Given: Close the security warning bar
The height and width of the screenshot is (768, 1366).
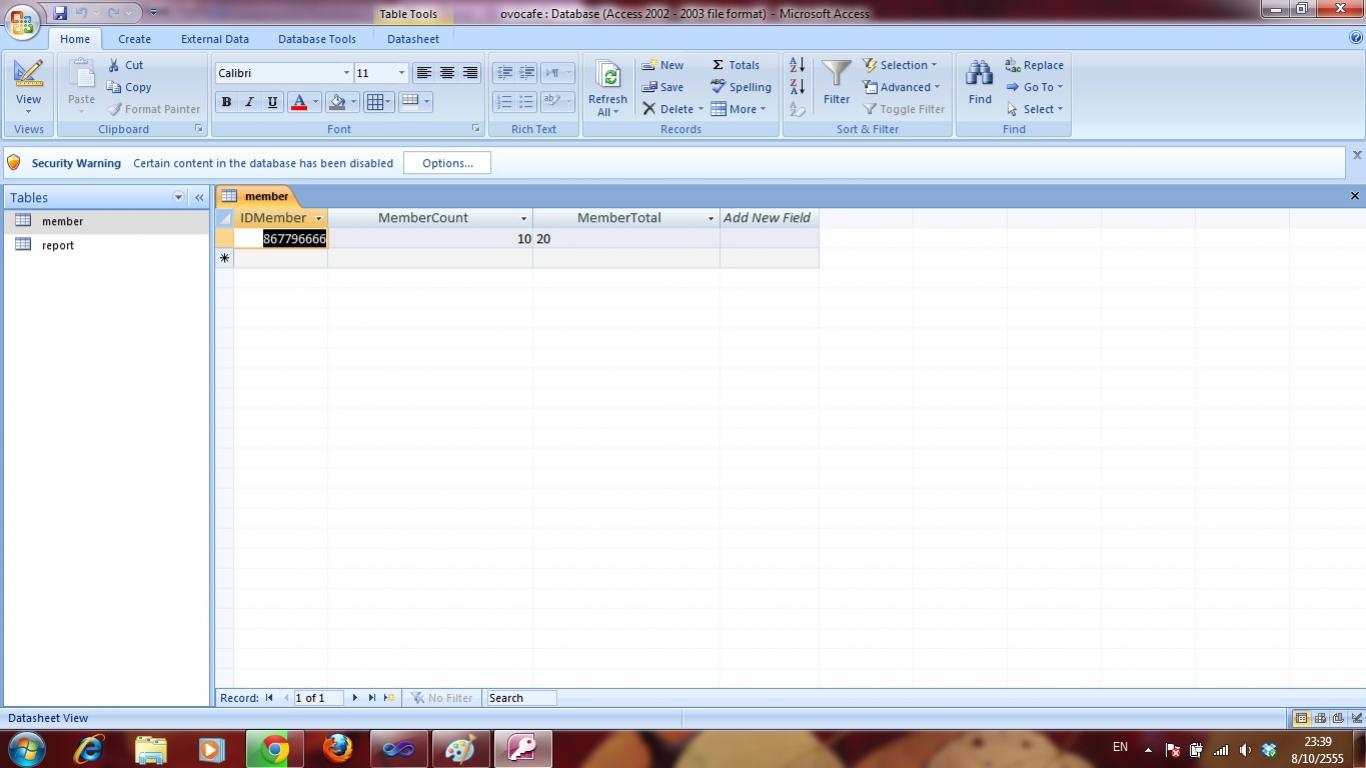Looking at the screenshot, I should click(1357, 155).
